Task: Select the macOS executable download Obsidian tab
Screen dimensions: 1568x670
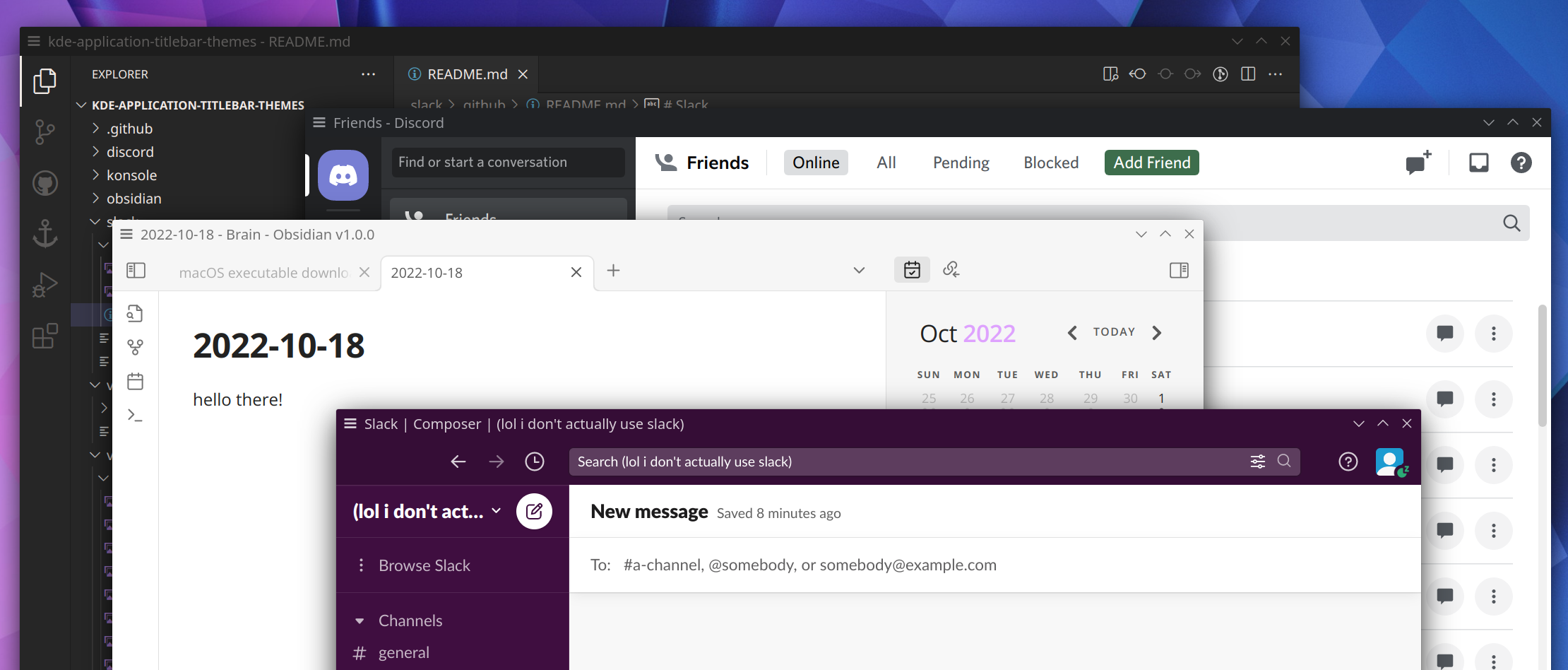Action: 263,273
